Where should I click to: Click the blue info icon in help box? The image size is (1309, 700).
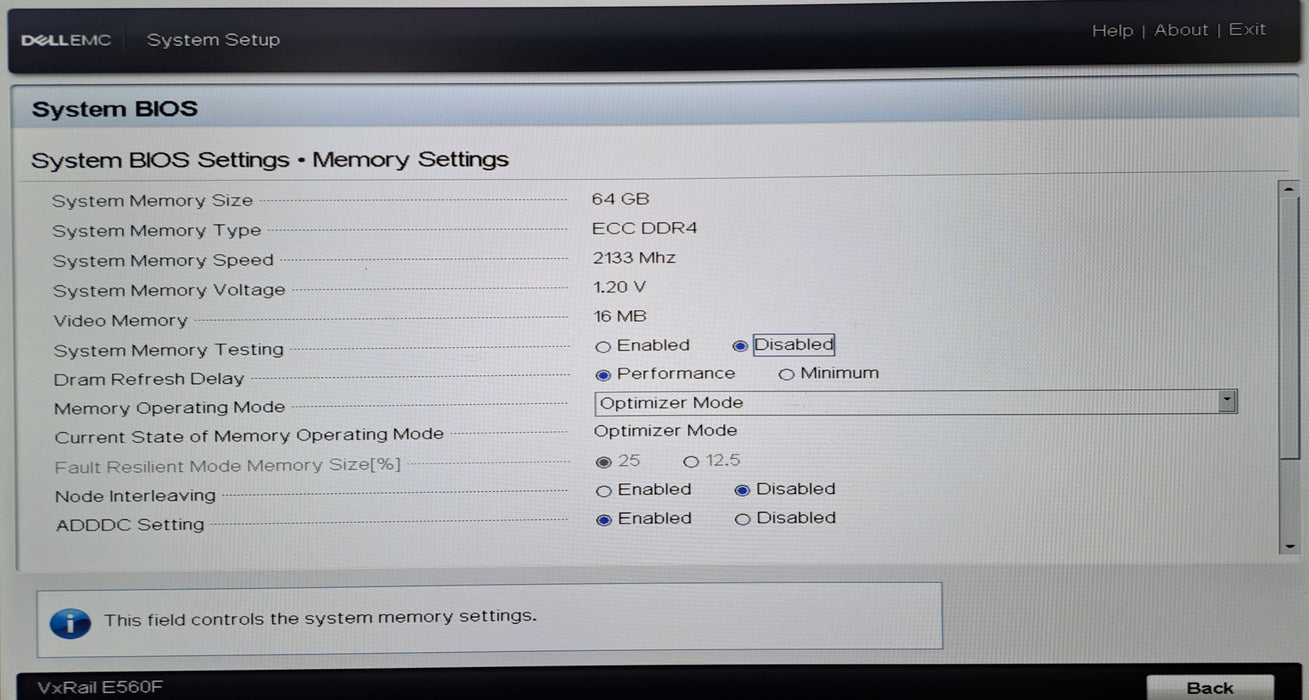pos(69,622)
